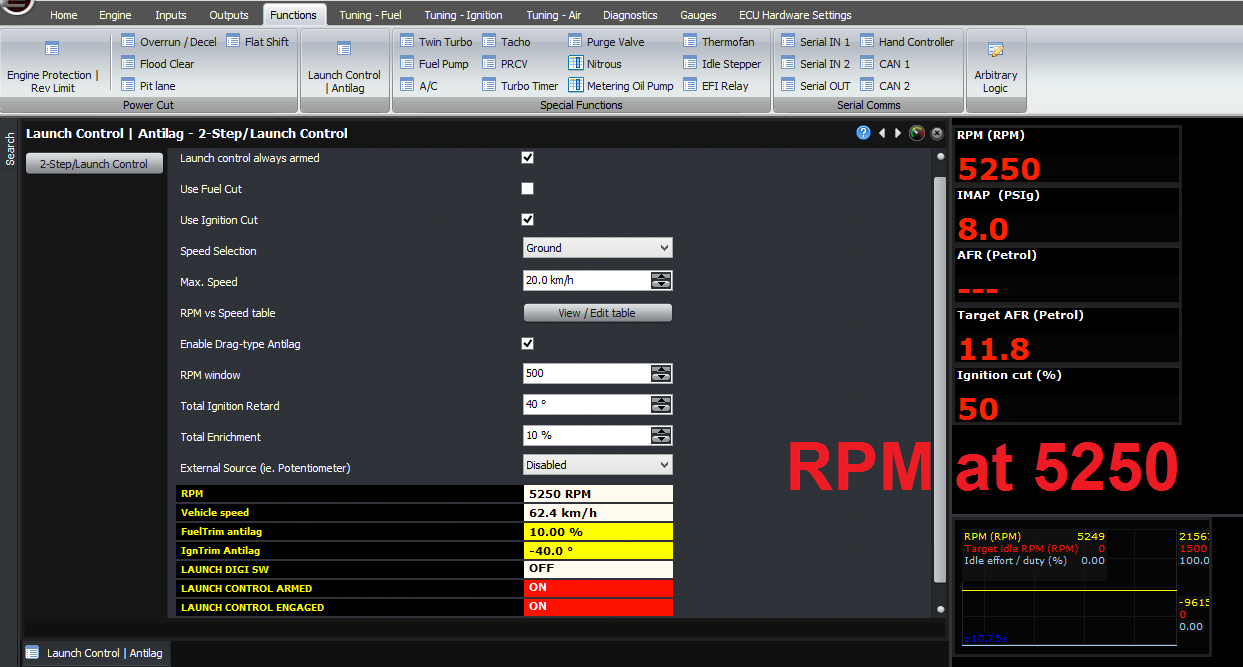
Task: Switch to Engine ribbon tab
Action: [x=115, y=15]
